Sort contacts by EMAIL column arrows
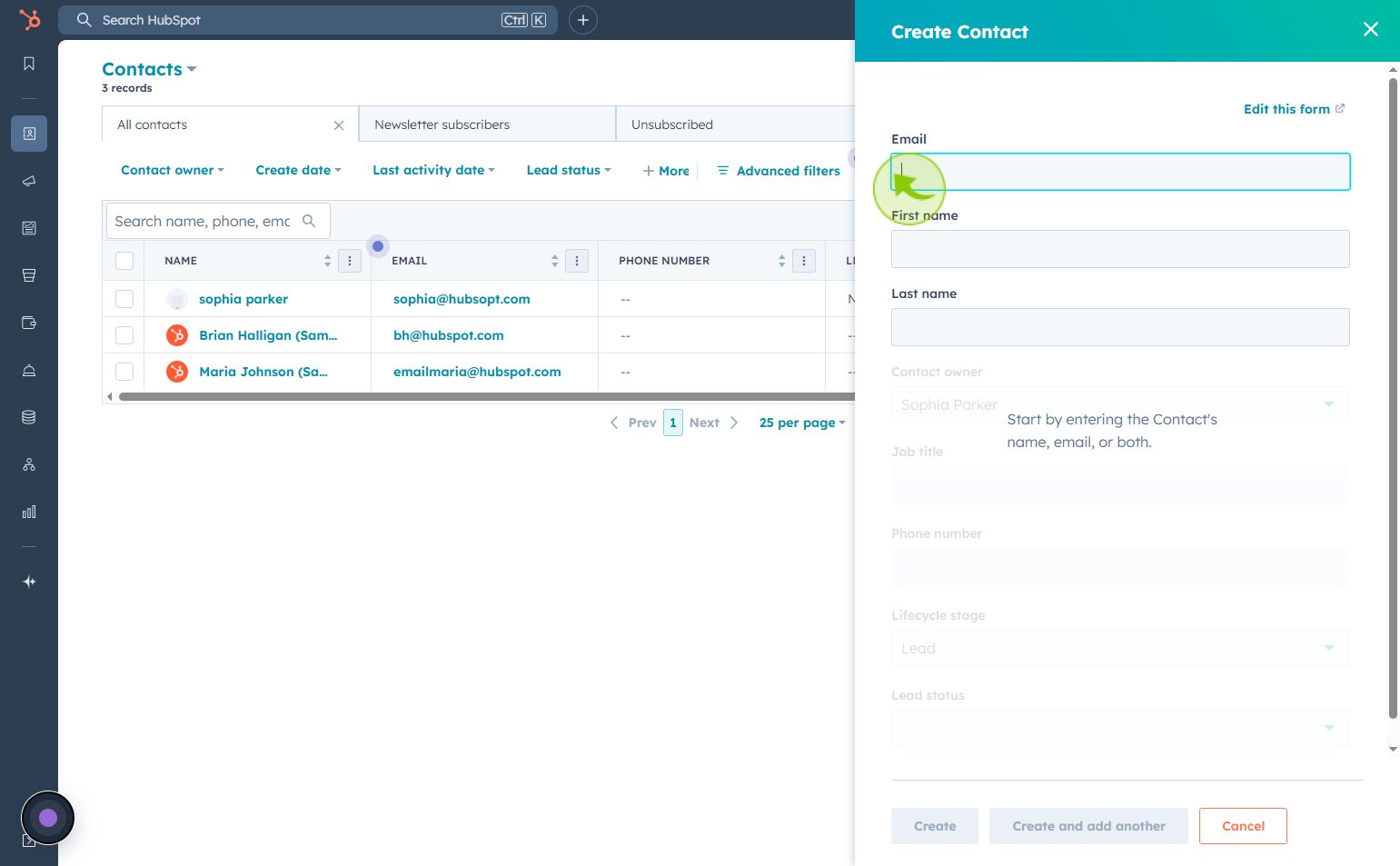 pyautogui.click(x=554, y=261)
